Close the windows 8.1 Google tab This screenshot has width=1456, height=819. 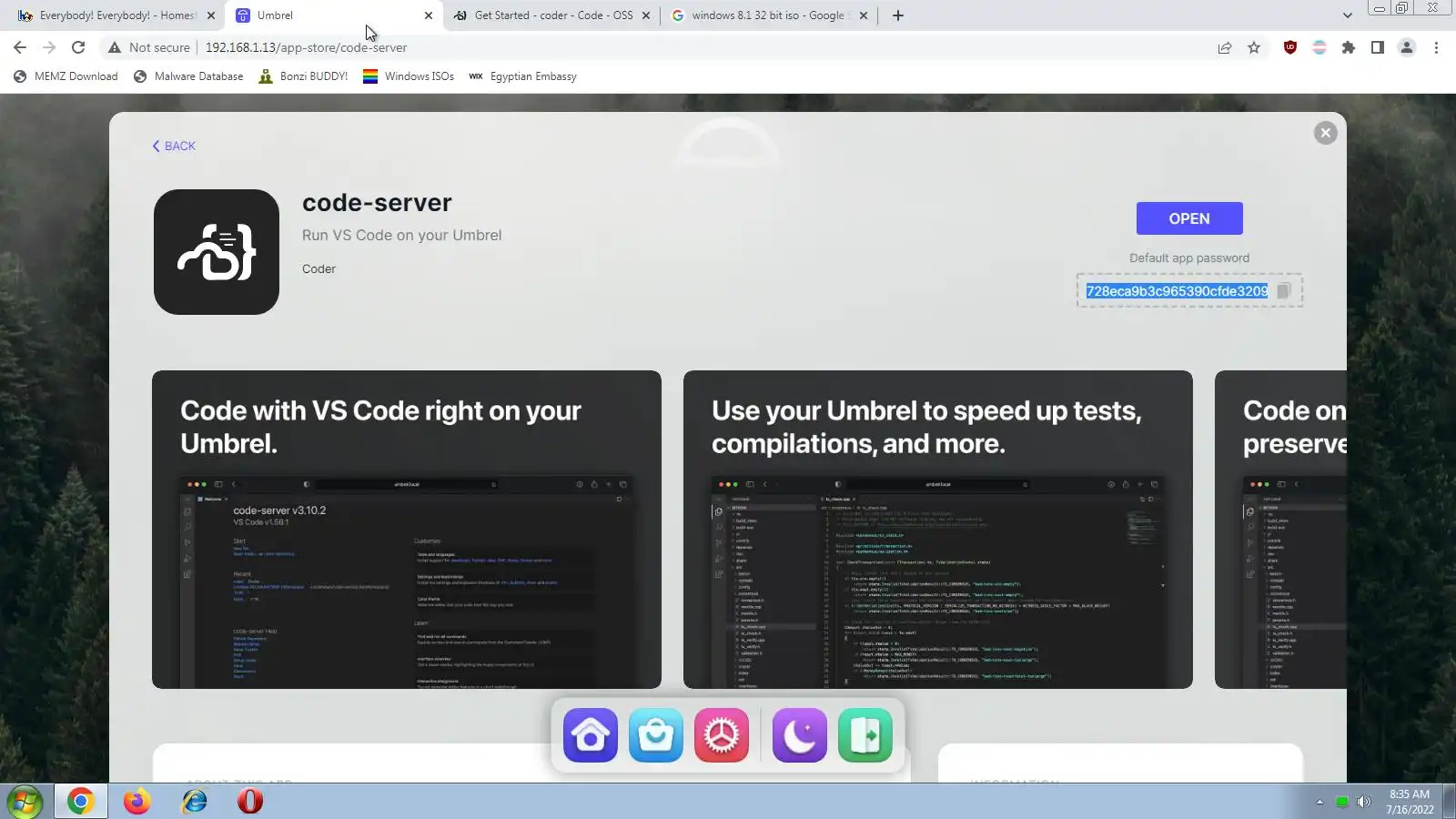[x=864, y=15]
